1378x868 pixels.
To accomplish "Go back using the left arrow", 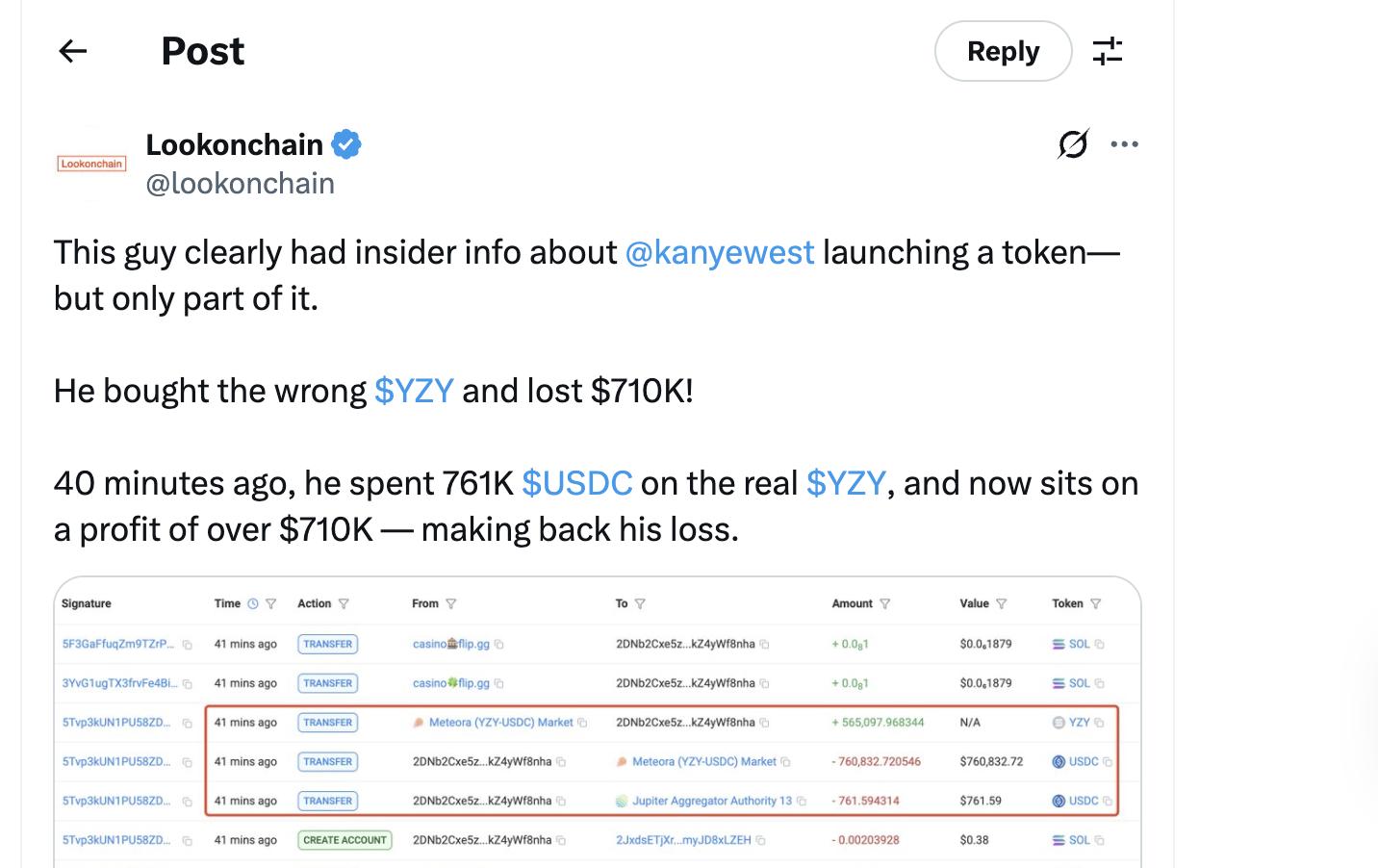I will [x=73, y=51].
